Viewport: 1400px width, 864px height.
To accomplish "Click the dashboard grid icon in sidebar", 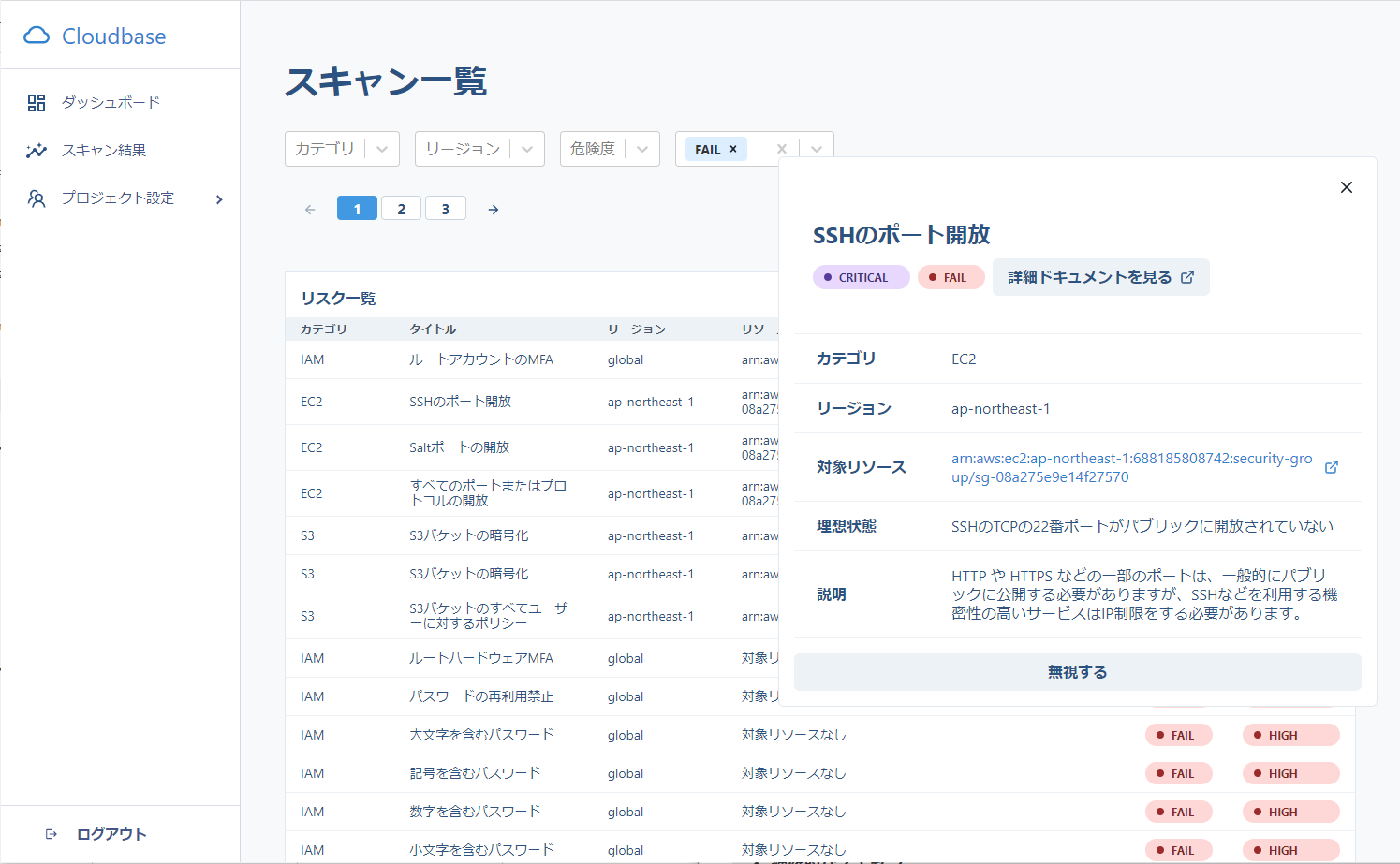I will point(37,103).
